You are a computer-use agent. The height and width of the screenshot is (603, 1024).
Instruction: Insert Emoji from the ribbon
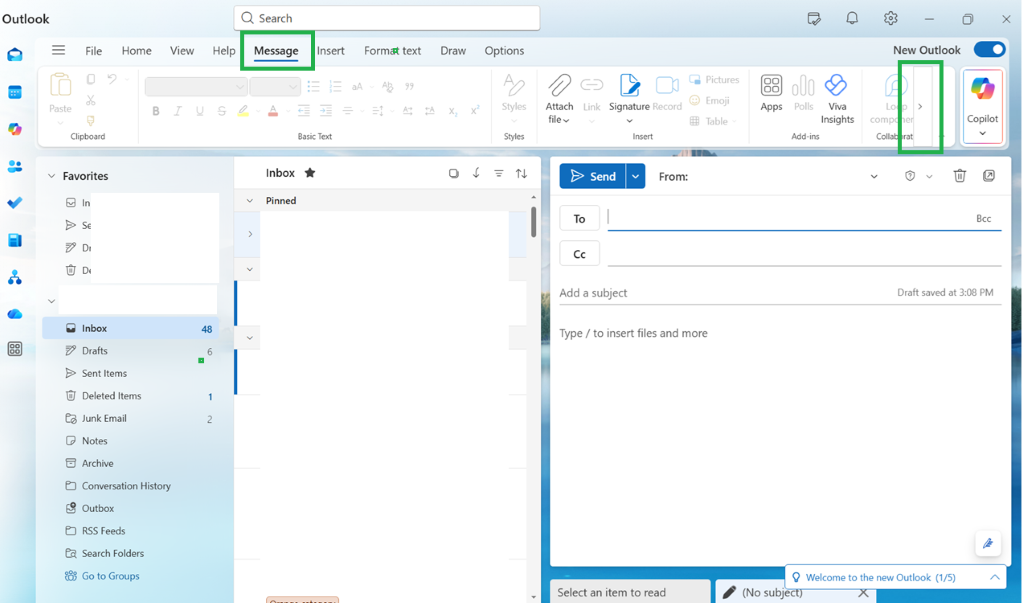tap(709, 100)
